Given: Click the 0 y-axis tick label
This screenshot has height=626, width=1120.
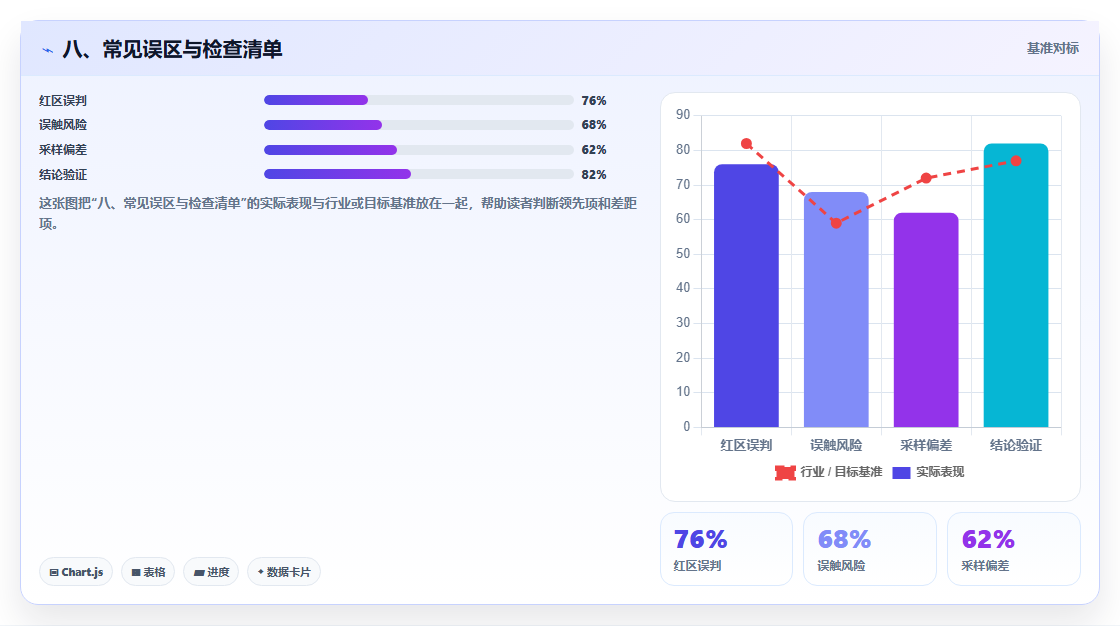Looking at the screenshot, I should 686,427.
